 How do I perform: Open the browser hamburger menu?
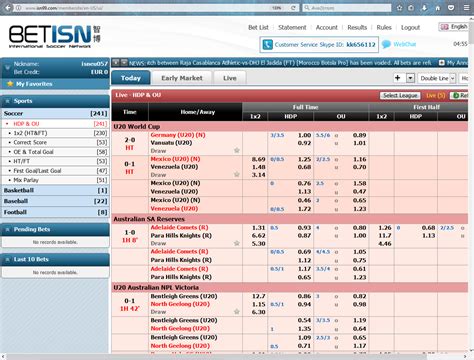[466, 7]
